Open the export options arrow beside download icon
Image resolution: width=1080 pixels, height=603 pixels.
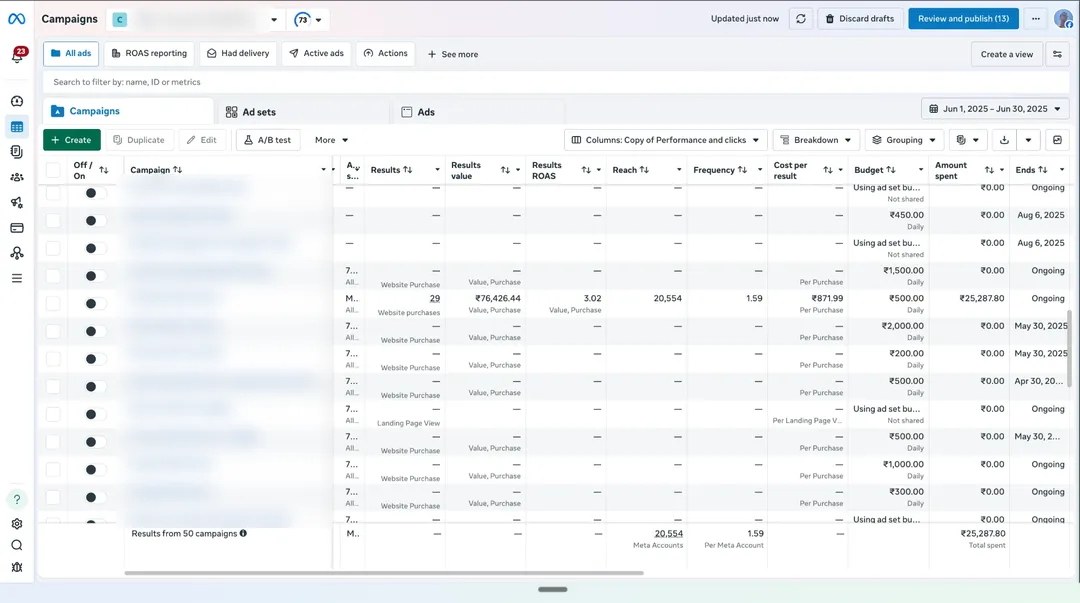tap(1028, 140)
